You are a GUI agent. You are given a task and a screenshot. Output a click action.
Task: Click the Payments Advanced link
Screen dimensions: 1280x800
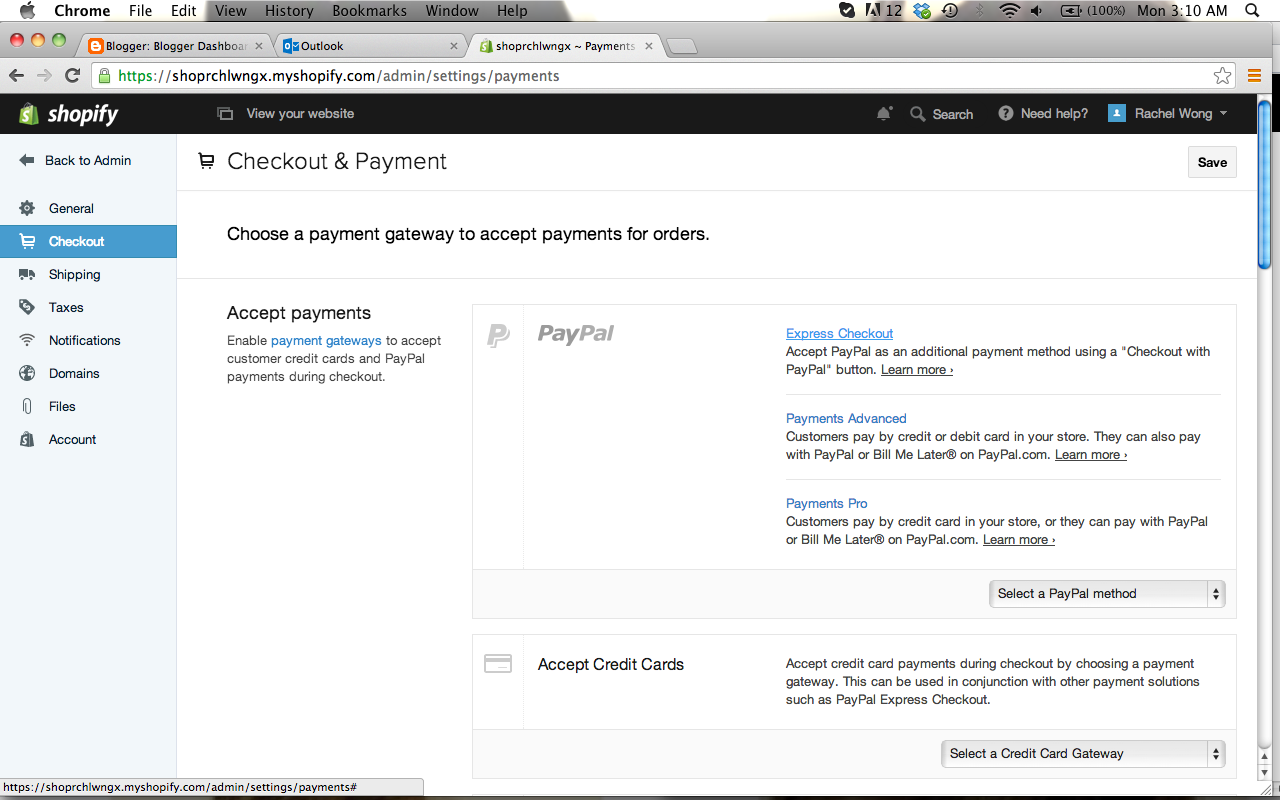coord(846,419)
